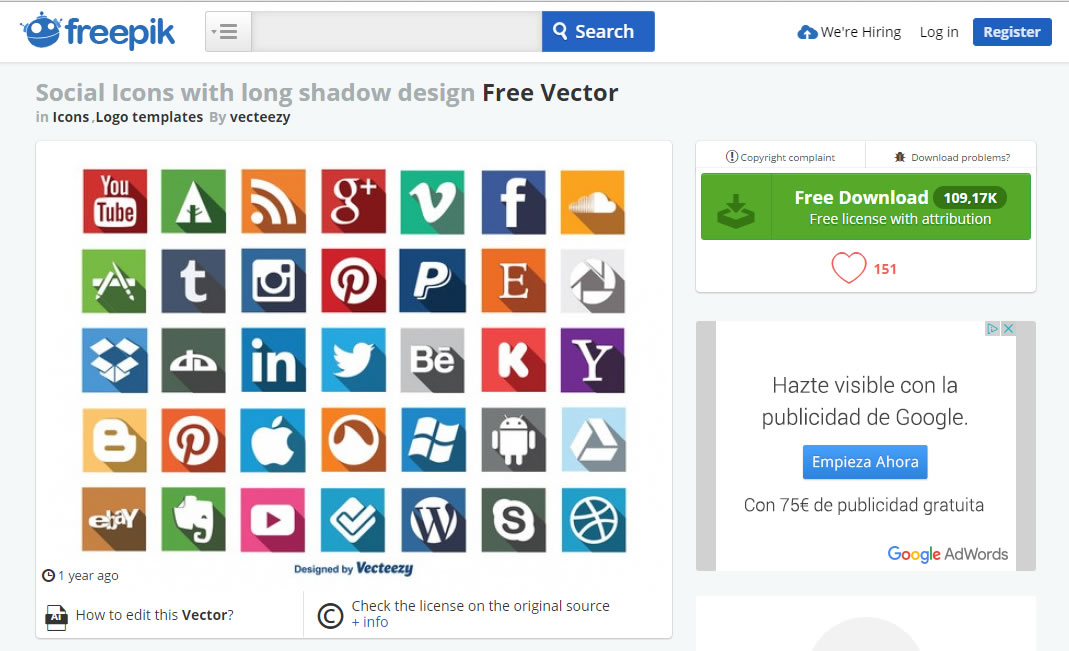Click the Register button
Viewport: 1069px width, 651px height.
click(1012, 31)
